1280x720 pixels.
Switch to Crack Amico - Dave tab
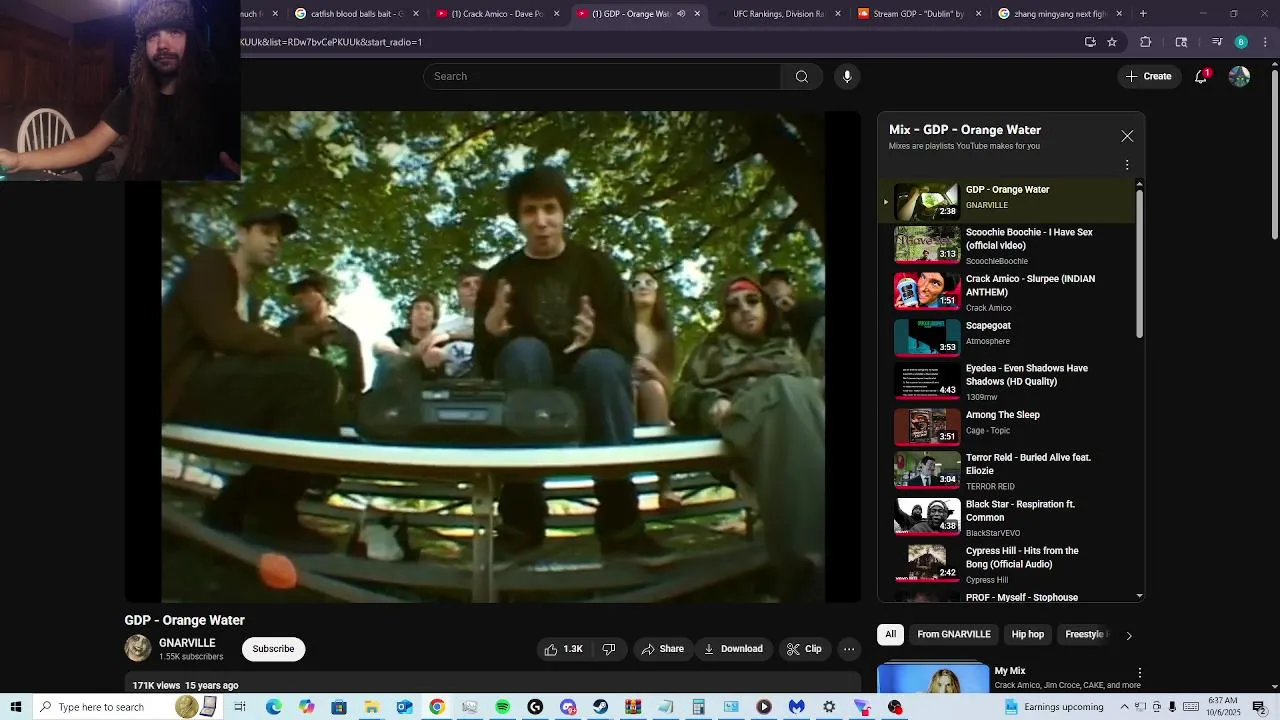[496, 14]
